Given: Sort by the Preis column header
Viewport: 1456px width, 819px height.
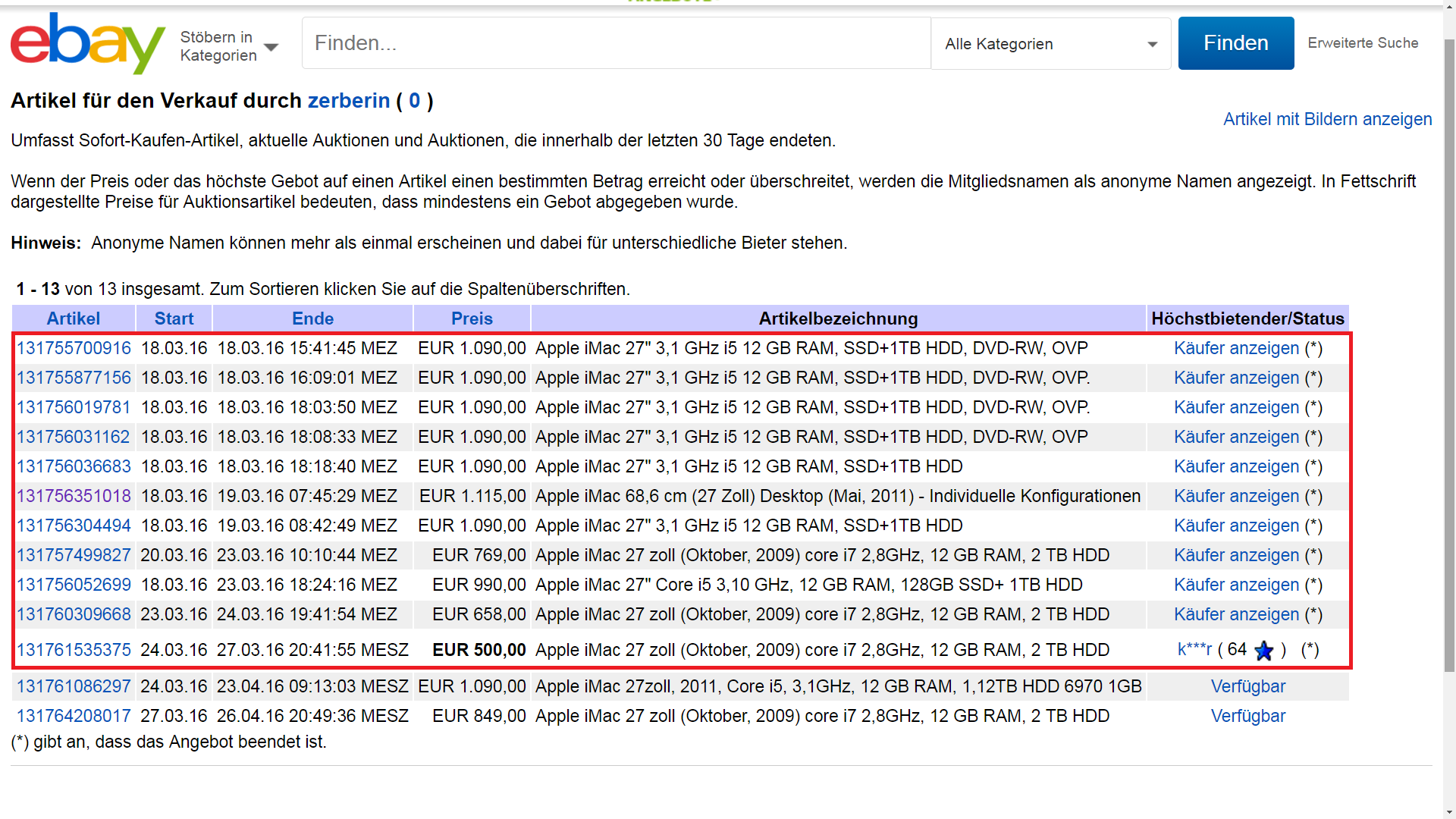Looking at the screenshot, I should 472,318.
